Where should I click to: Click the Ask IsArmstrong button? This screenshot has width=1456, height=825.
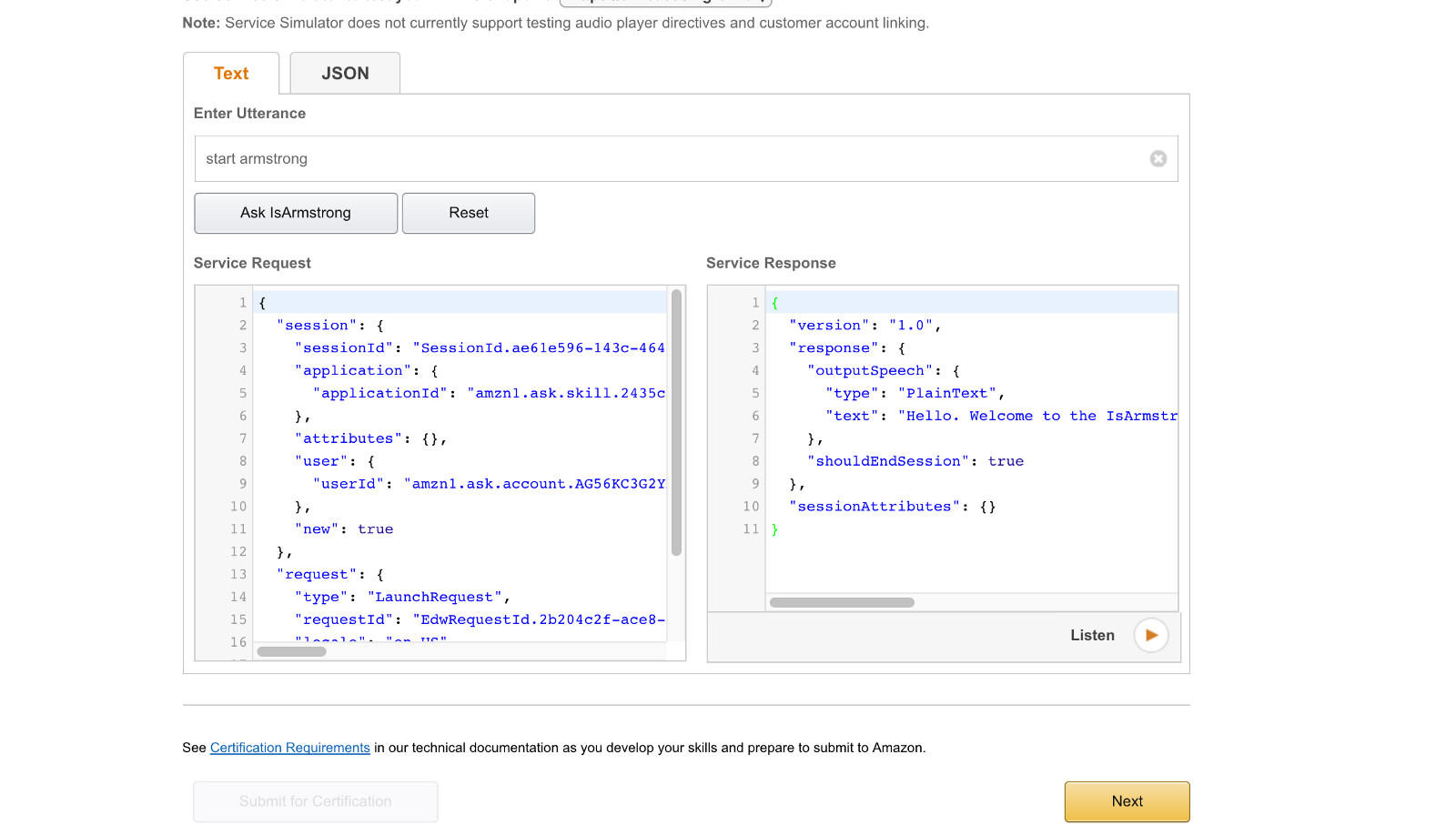296,213
